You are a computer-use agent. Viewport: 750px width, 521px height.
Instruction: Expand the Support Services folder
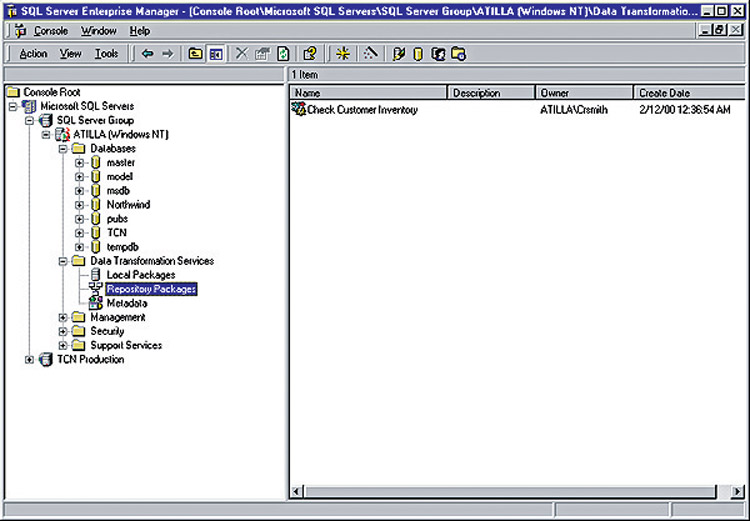63,345
